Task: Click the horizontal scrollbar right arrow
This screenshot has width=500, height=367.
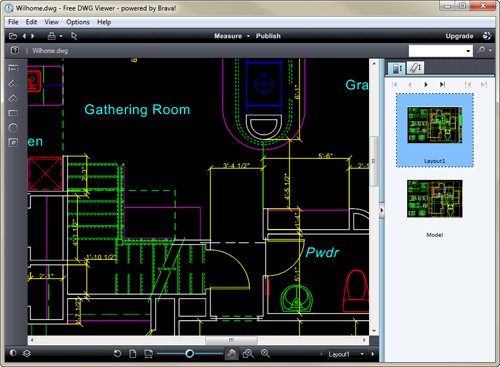Action: click(364, 340)
